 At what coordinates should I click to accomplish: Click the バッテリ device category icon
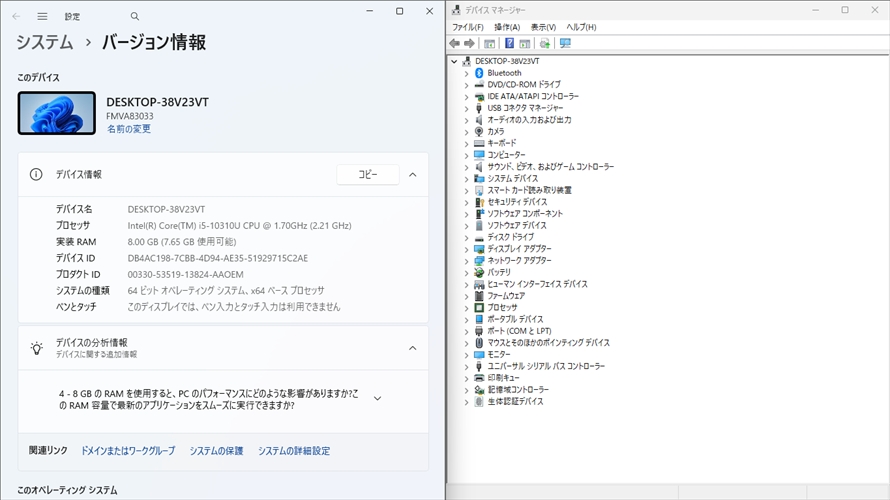pos(479,272)
